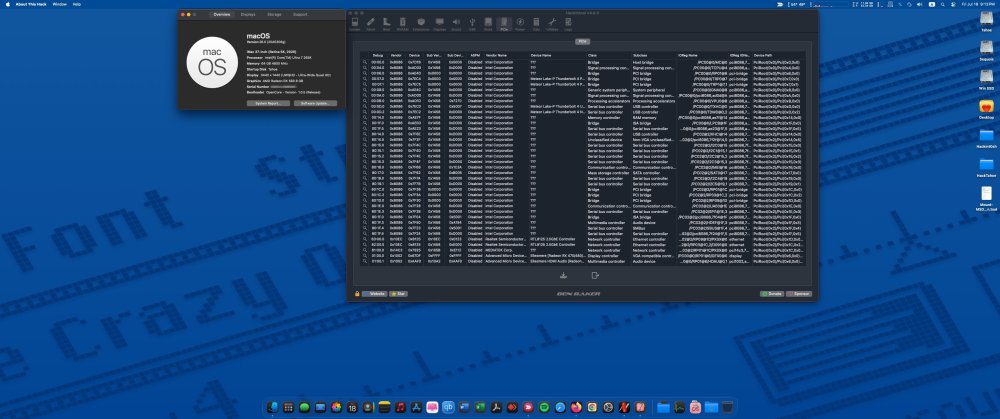Open the Window menu

click(x=60, y=4)
